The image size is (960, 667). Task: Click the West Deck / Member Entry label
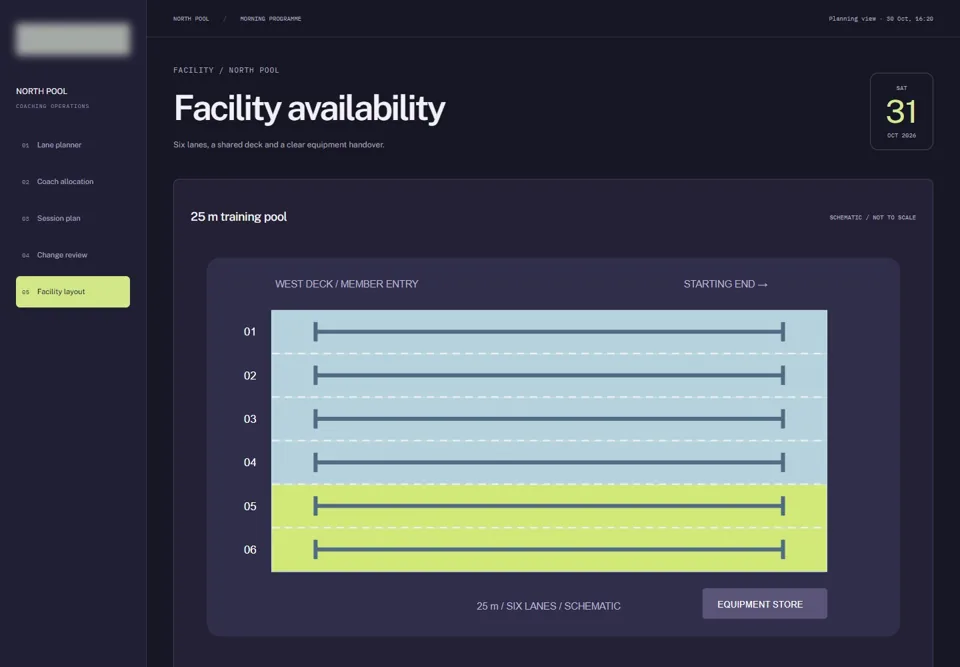pyautogui.click(x=347, y=284)
